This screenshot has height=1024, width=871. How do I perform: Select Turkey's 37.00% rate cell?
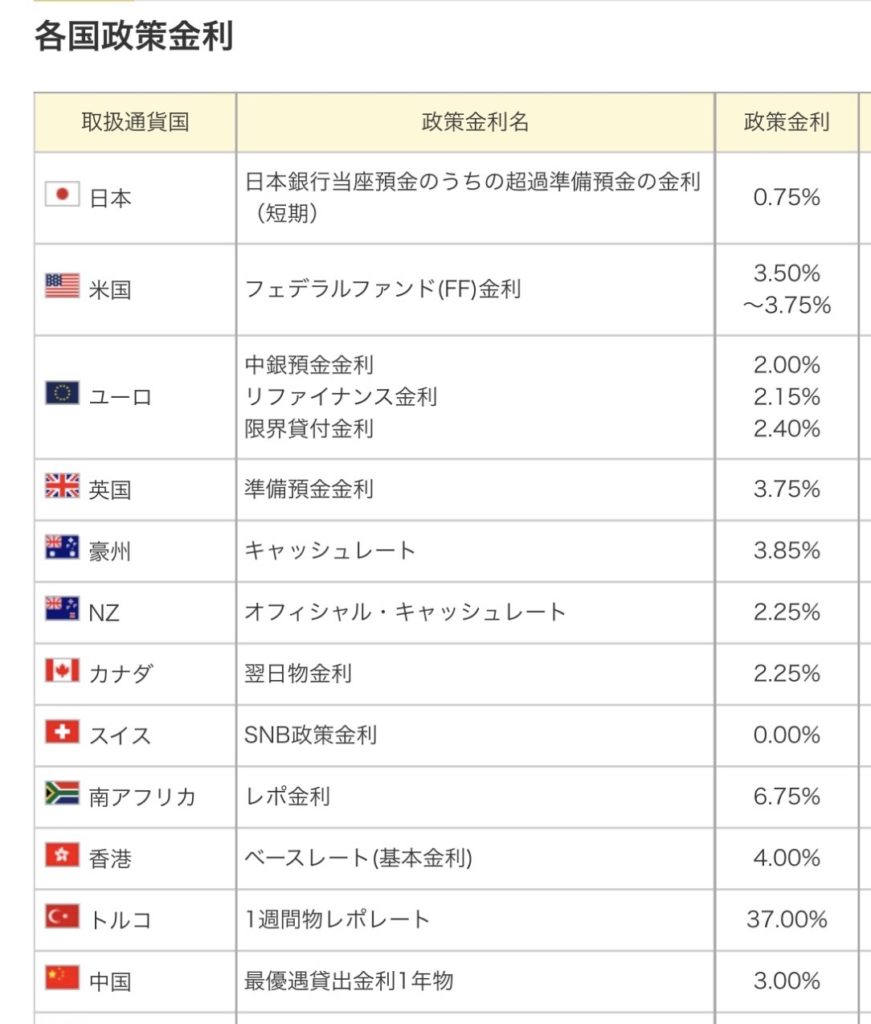tap(786, 919)
